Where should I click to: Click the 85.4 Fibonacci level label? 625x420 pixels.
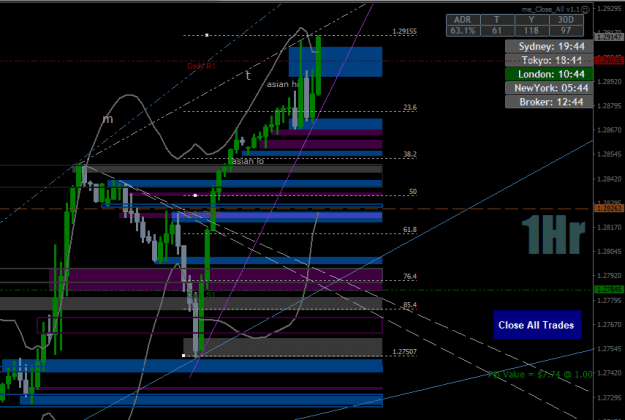[x=410, y=305]
